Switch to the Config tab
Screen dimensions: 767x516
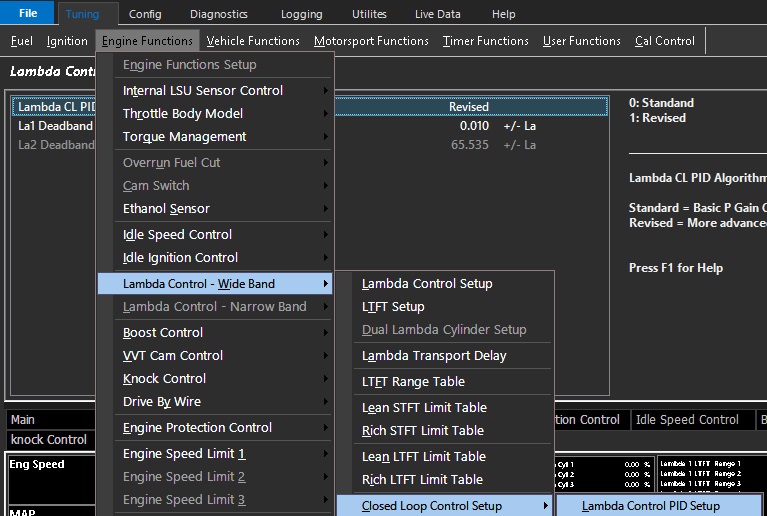point(145,14)
